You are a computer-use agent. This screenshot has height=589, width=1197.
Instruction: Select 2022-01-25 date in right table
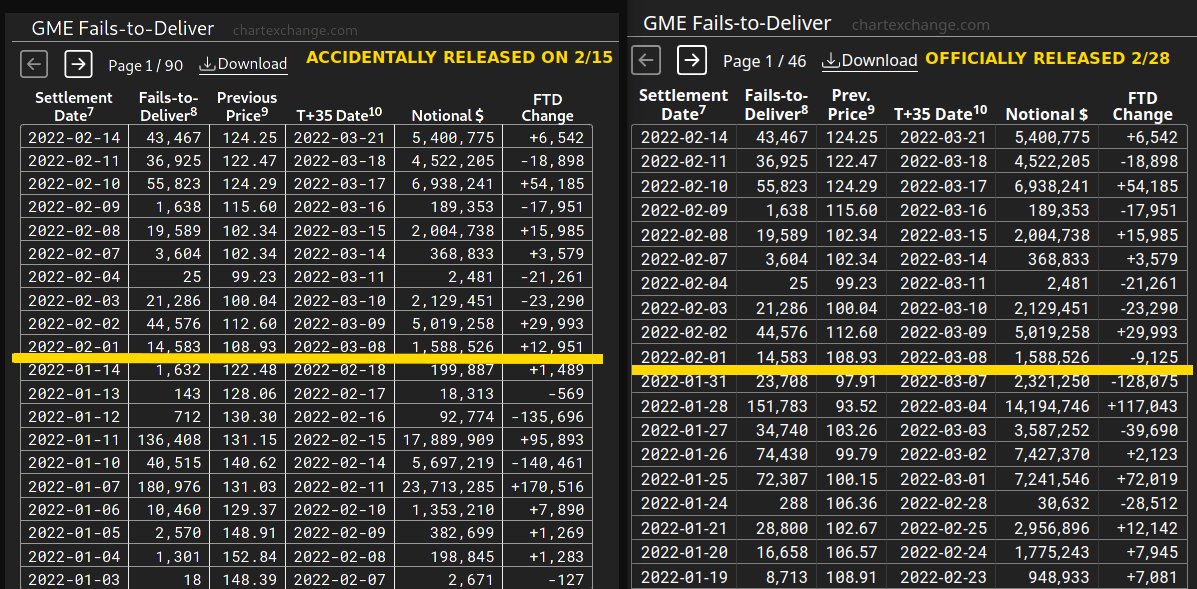[685, 480]
